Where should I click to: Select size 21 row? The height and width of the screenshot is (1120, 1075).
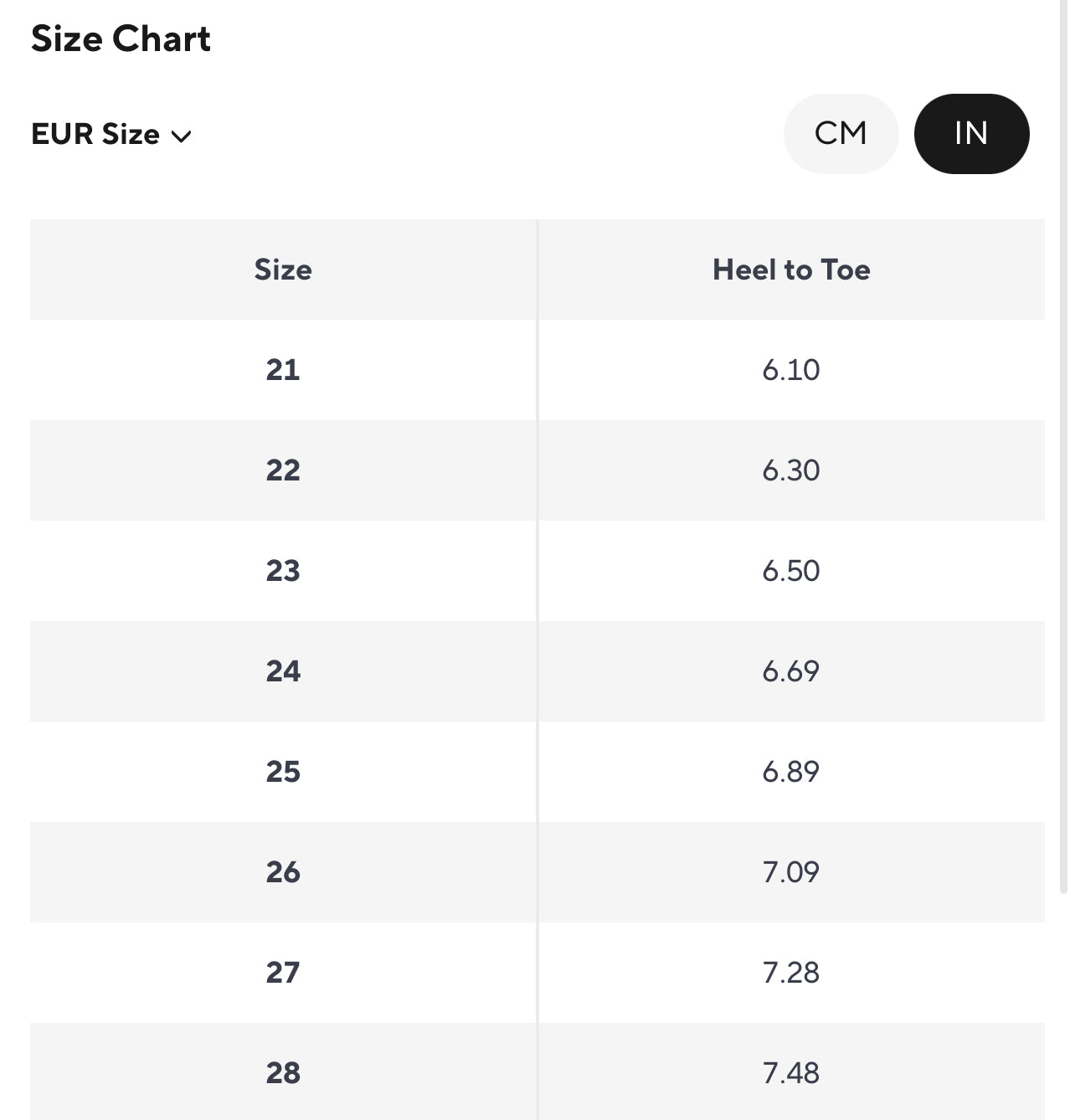pyautogui.click(x=283, y=370)
